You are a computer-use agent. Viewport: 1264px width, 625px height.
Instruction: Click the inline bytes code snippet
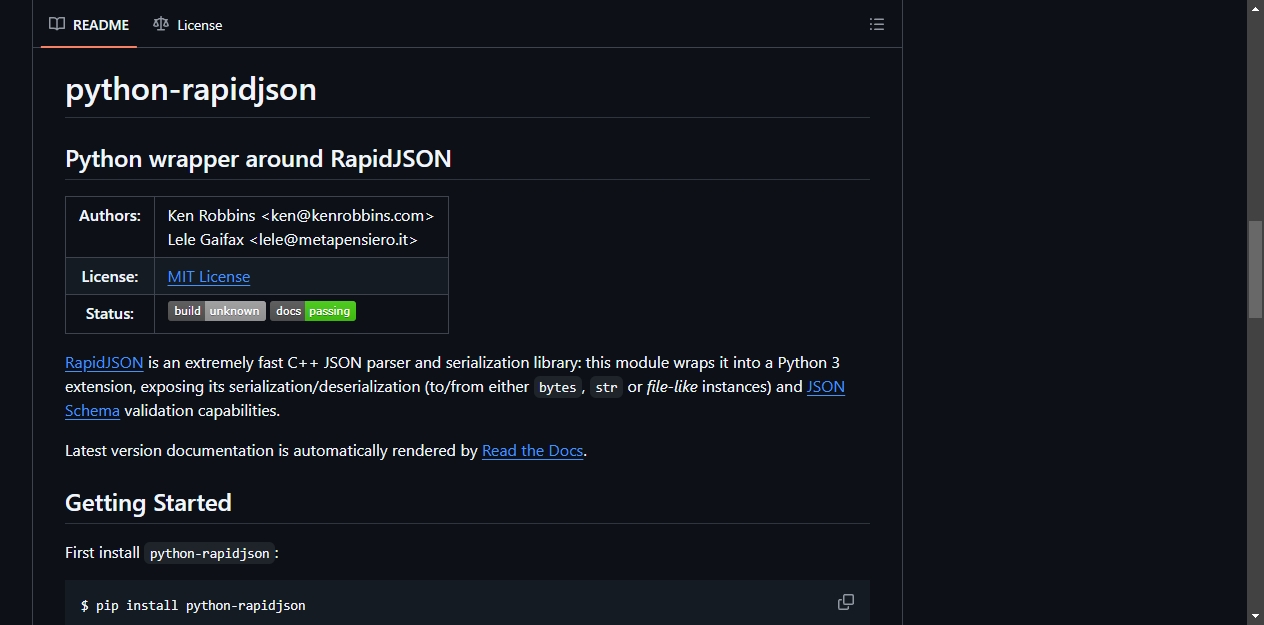pos(557,387)
